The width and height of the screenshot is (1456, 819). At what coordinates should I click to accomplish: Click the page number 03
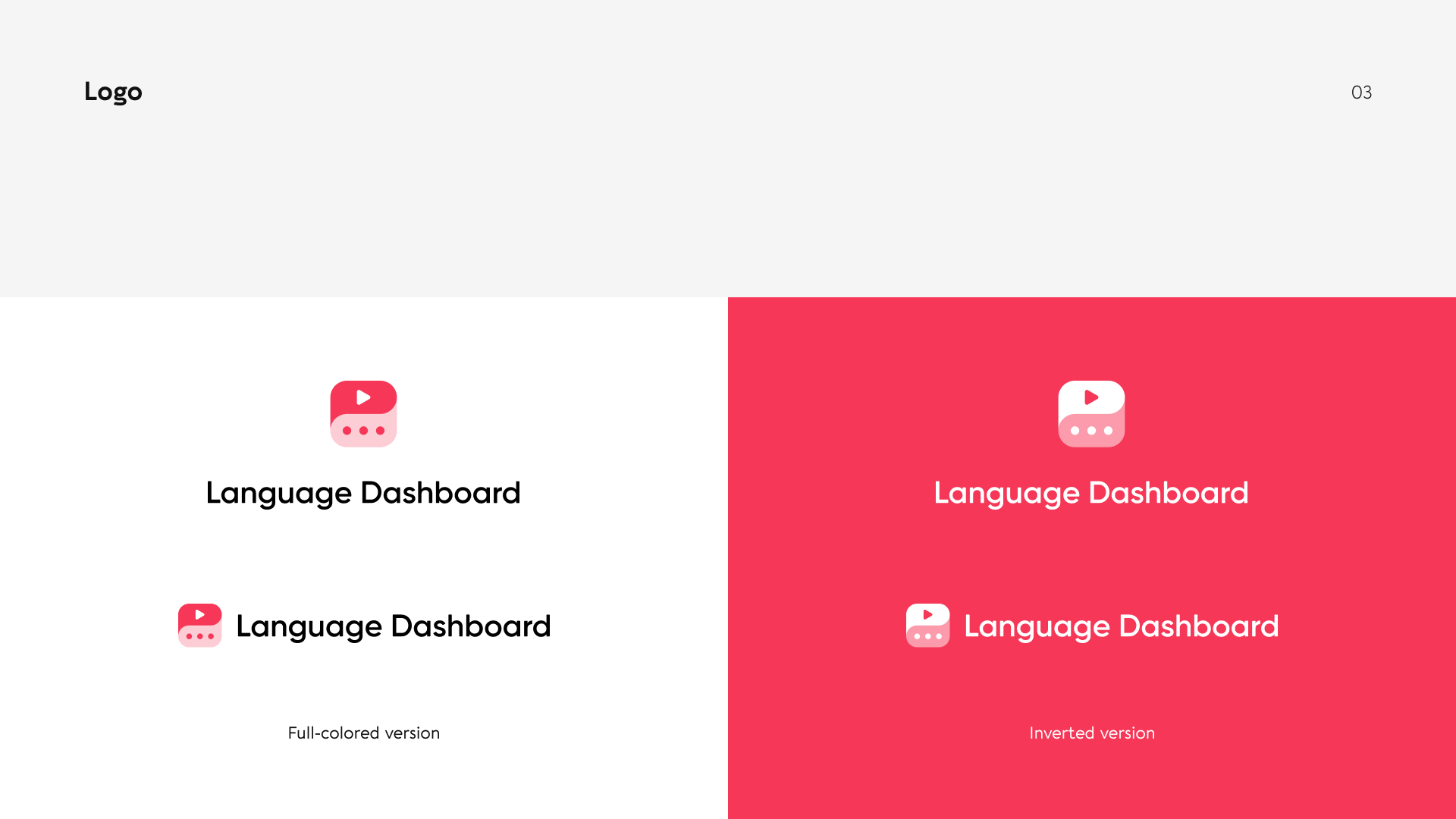pyautogui.click(x=1361, y=92)
